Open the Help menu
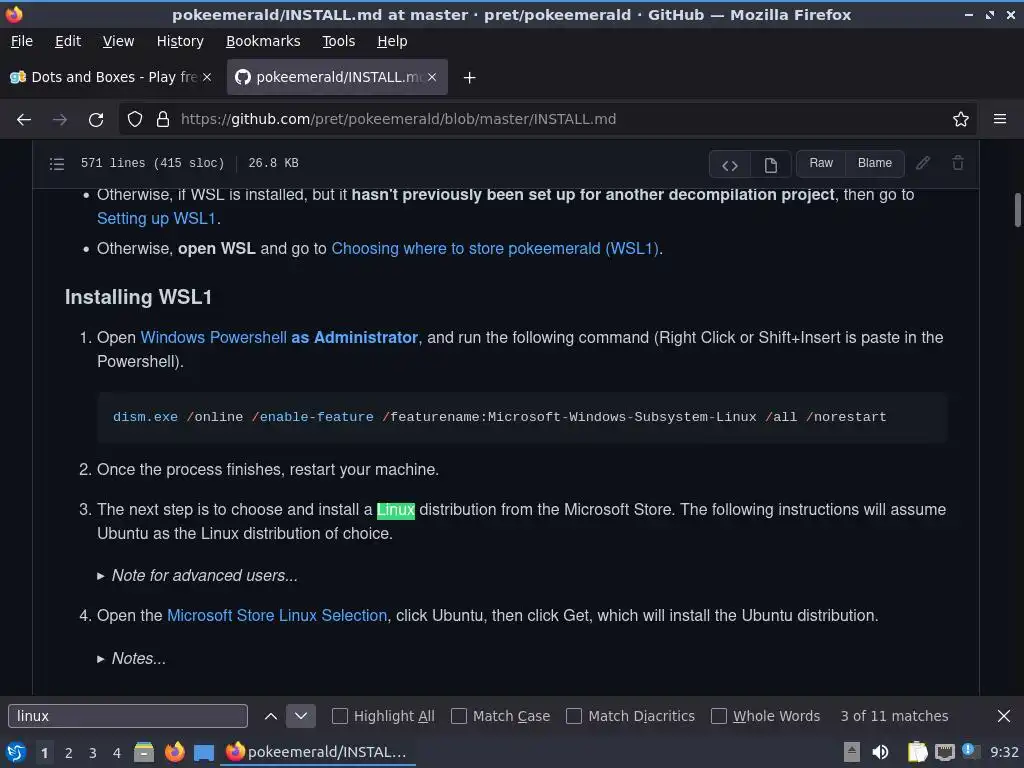The width and height of the screenshot is (1024, 768). (x=392, y=41)
